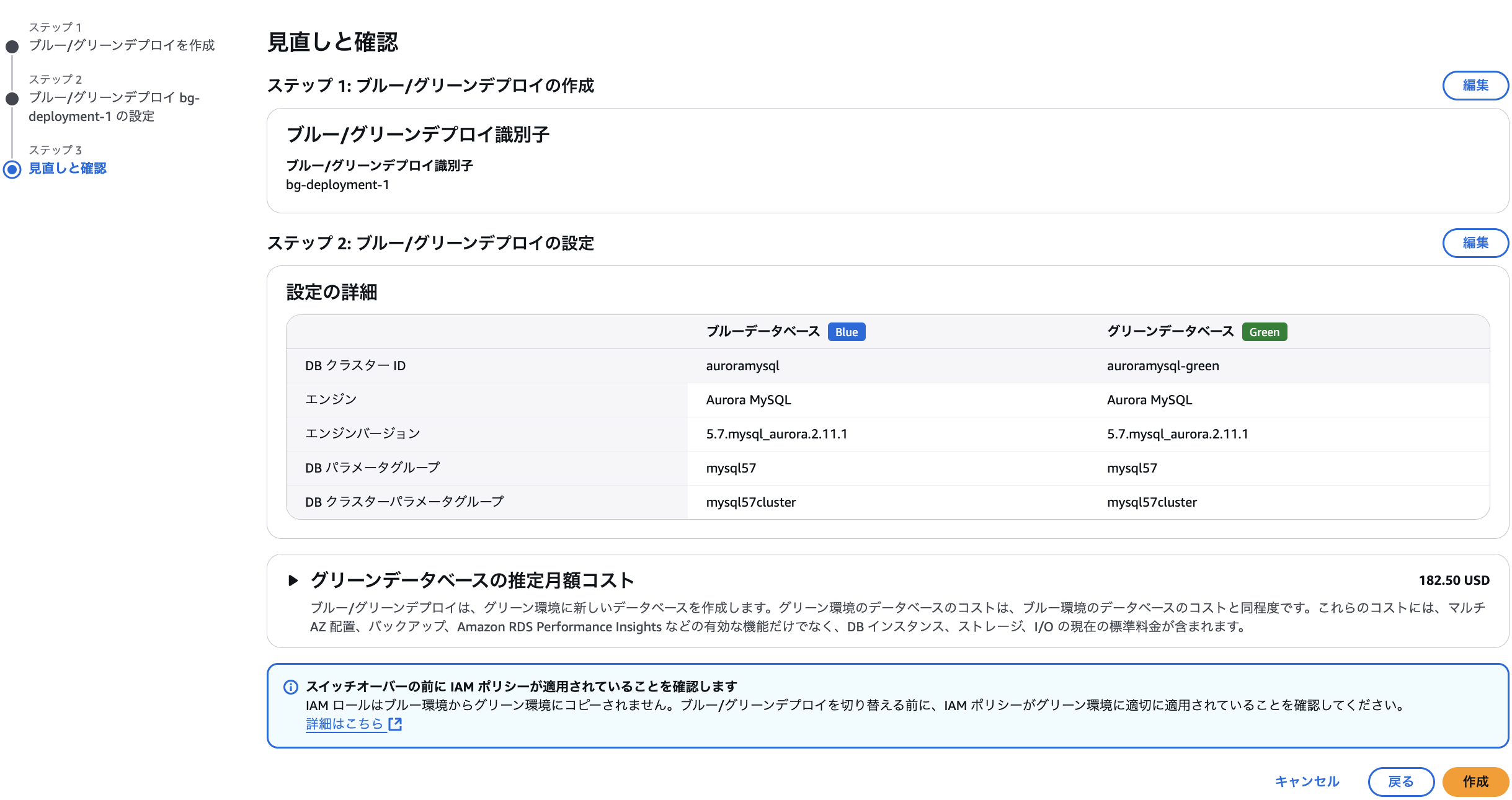The height and width of the screenshot is (800, 1512).
Task: Go to ブルー/グリーンデプロイを作成 step
Action: click(x=122, y=45)
